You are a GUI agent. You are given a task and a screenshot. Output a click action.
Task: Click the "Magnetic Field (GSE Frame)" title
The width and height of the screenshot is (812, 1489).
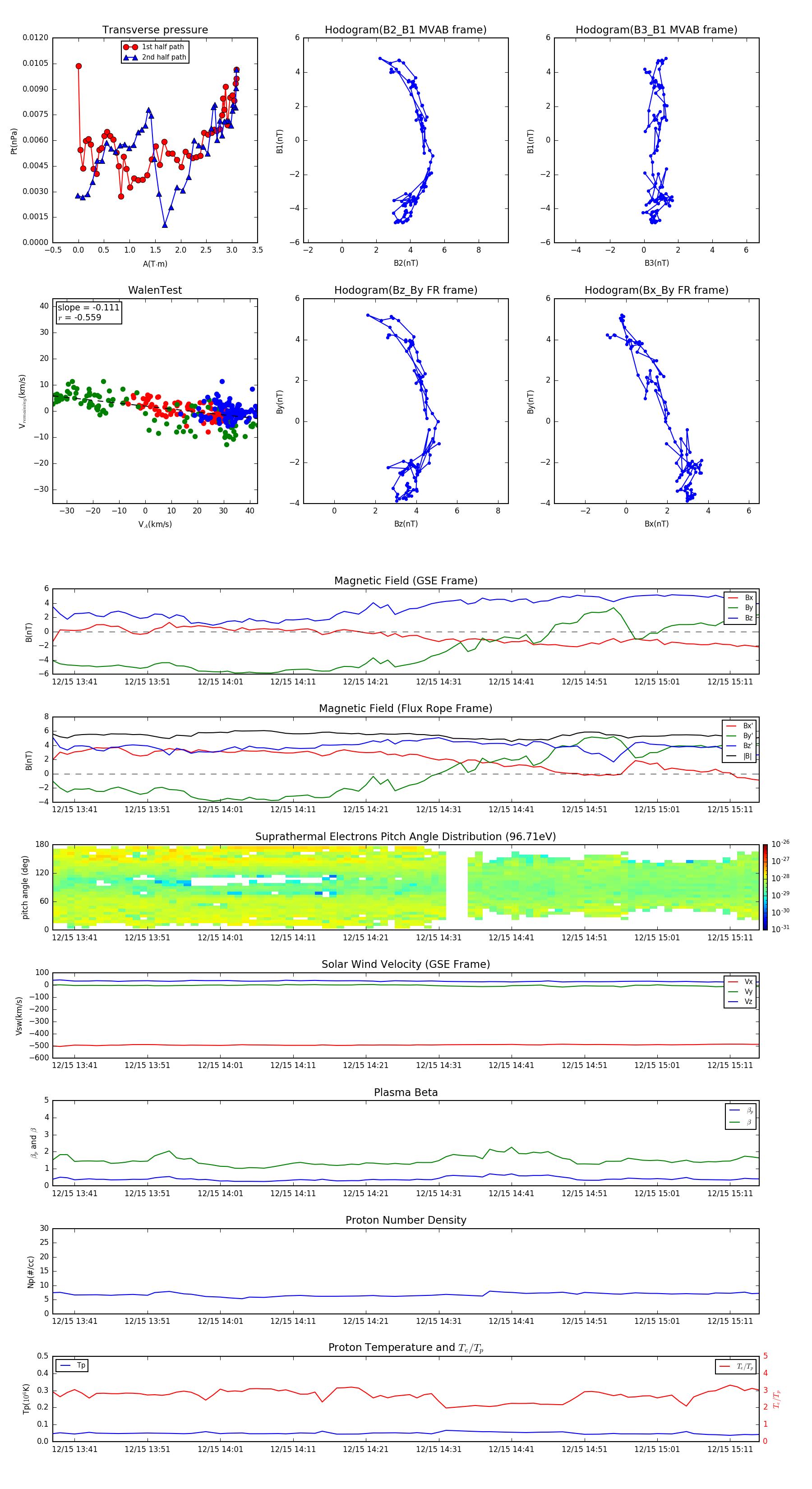coord(406,581)
